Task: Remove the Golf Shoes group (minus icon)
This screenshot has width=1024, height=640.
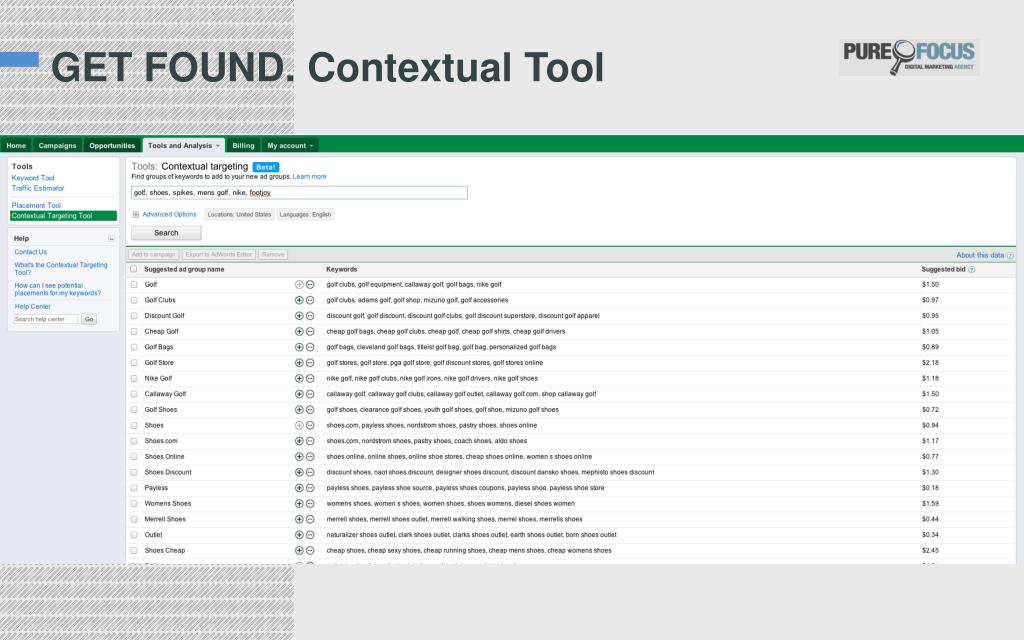Action: (x=310, y=410)
